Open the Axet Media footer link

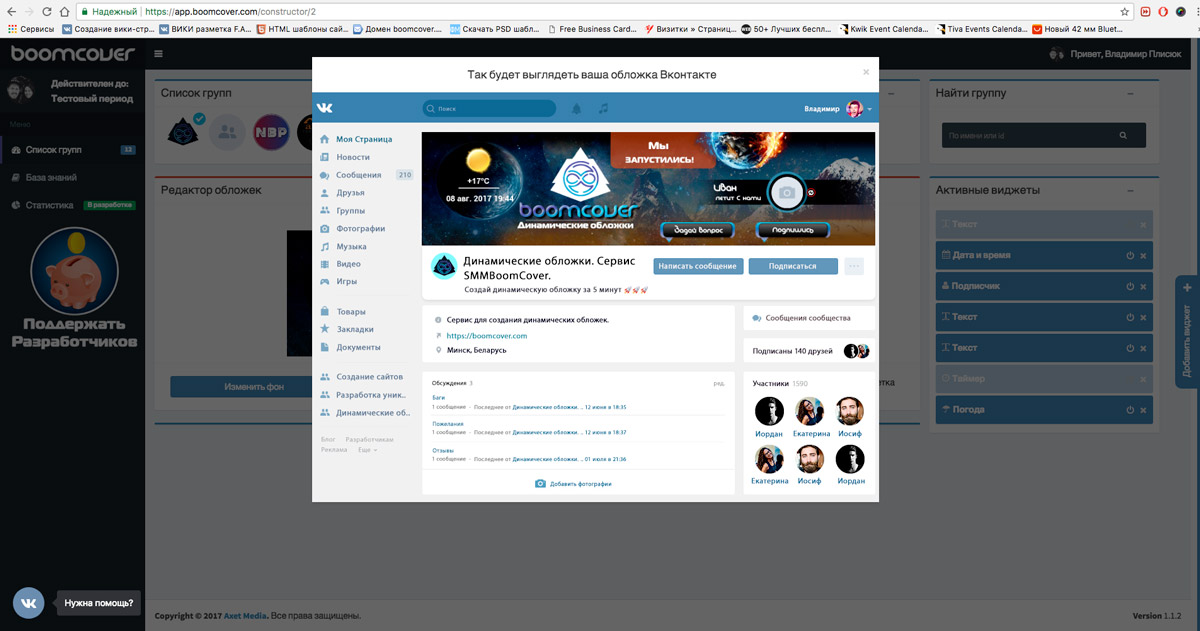pyautogui.click(x=246, y=616)
